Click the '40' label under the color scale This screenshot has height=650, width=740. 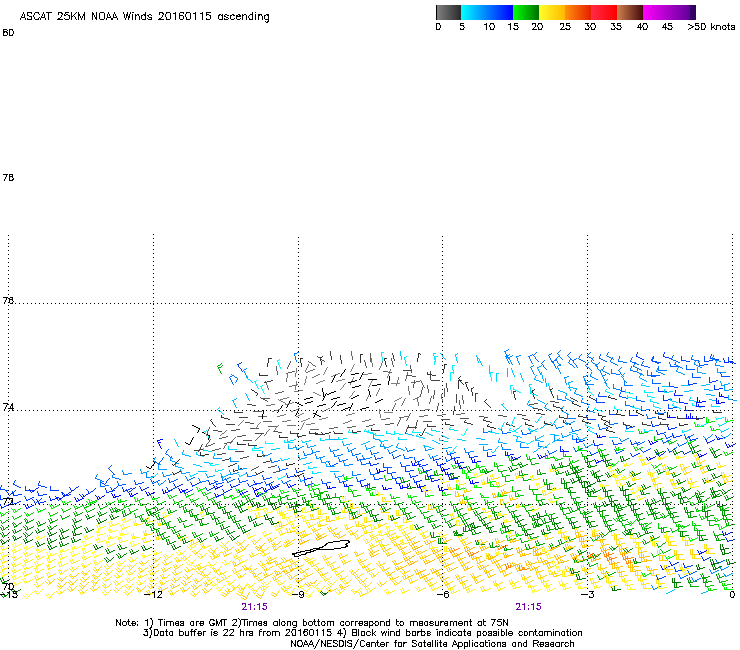click(x=642, y=27)
